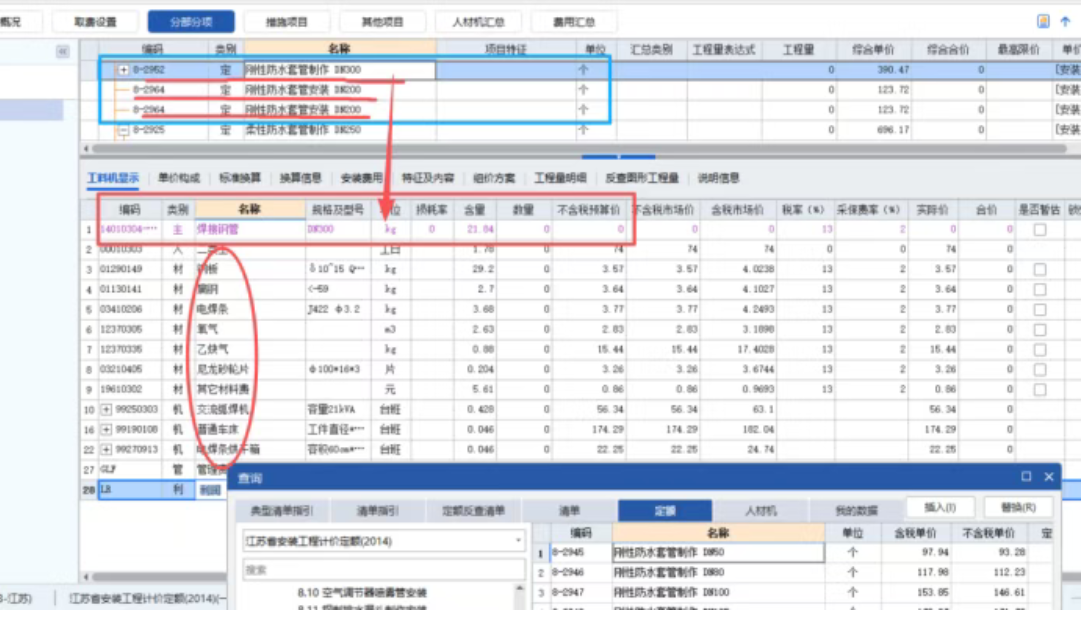Click the blue up arrow icon at top right
The height and width of the screenshot is (632, 1090).
(x=1065, y=21)
